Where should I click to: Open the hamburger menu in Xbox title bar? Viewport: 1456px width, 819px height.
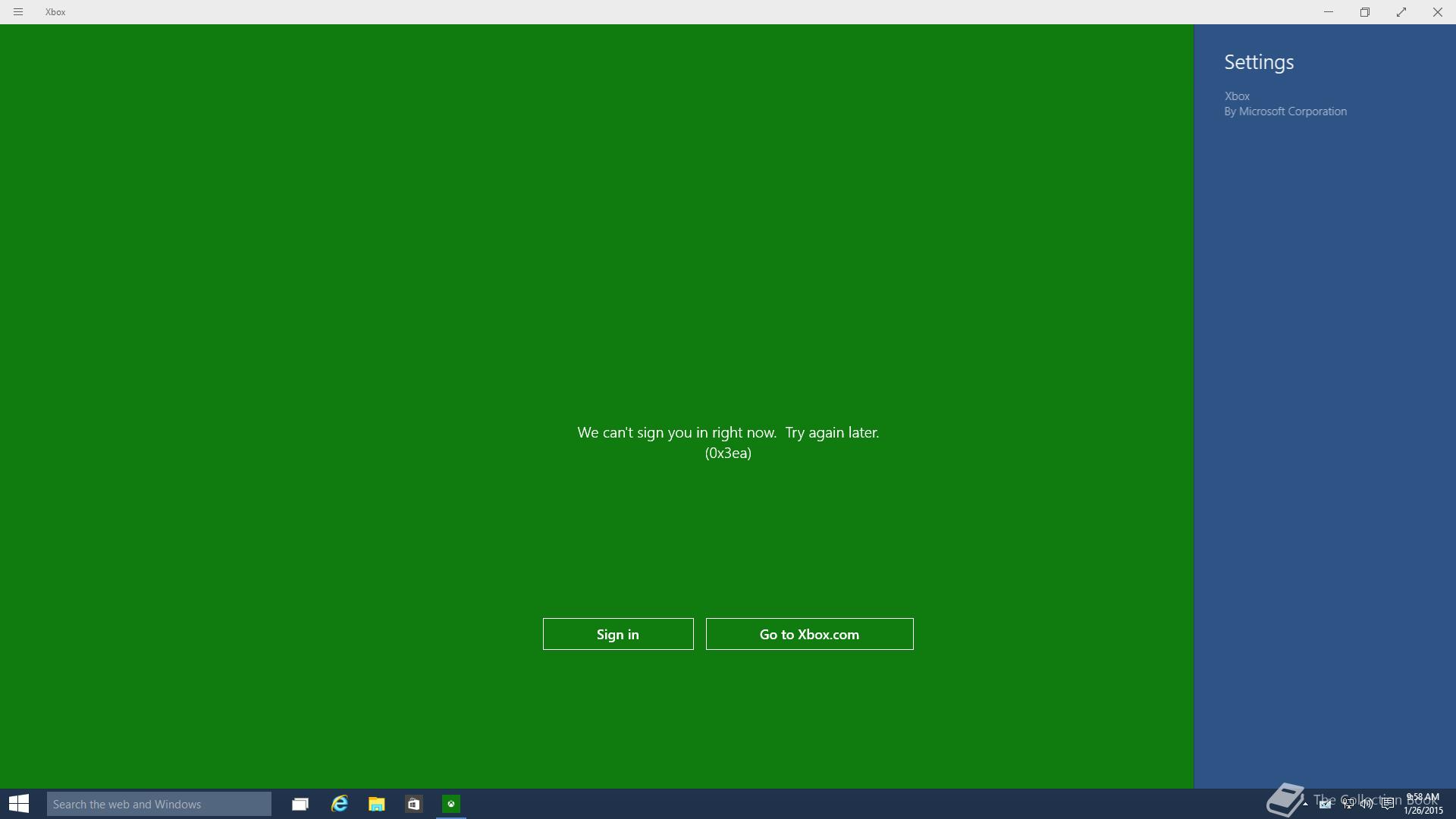18,12
